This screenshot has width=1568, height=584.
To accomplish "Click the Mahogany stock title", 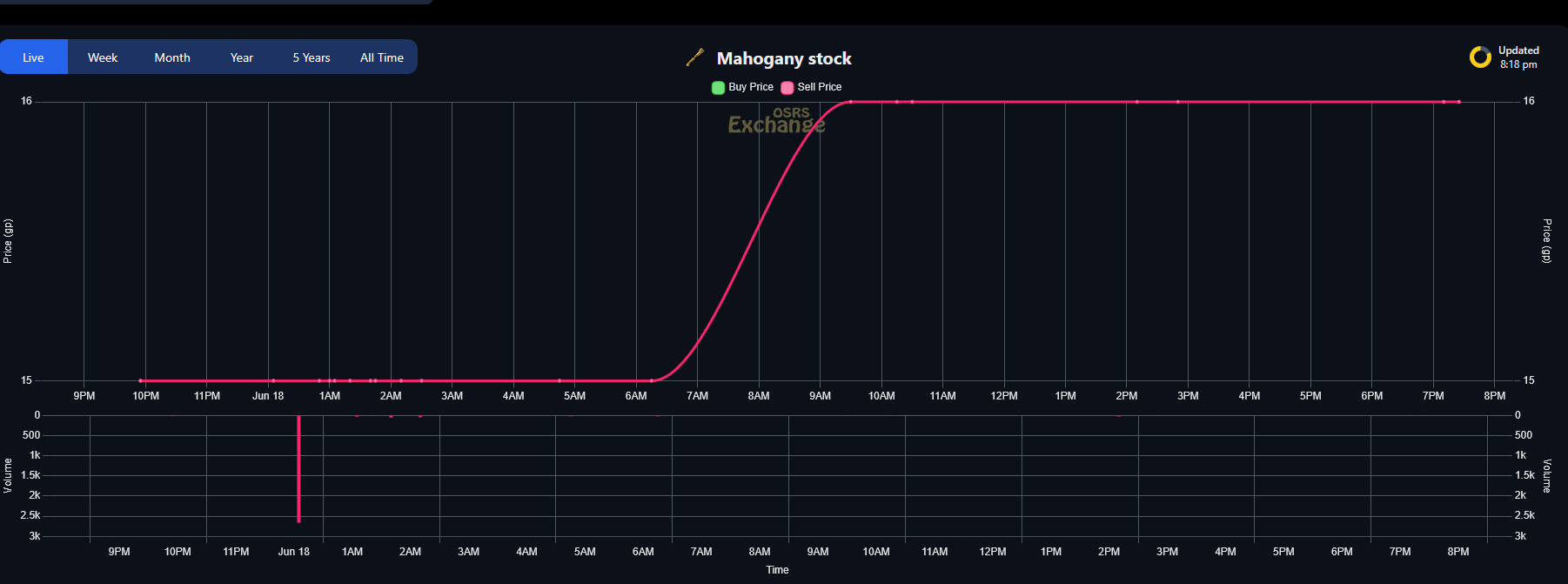I will pyautogui.click(x=784, y=58).
